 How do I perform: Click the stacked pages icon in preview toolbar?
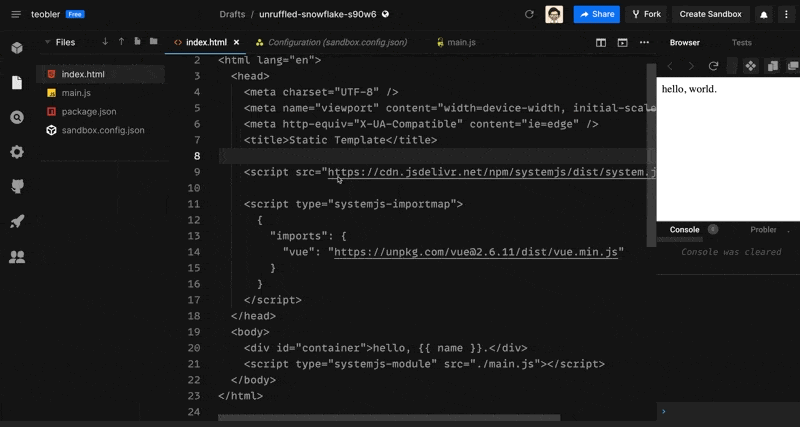pyautogui.click(x=772, y=66)
